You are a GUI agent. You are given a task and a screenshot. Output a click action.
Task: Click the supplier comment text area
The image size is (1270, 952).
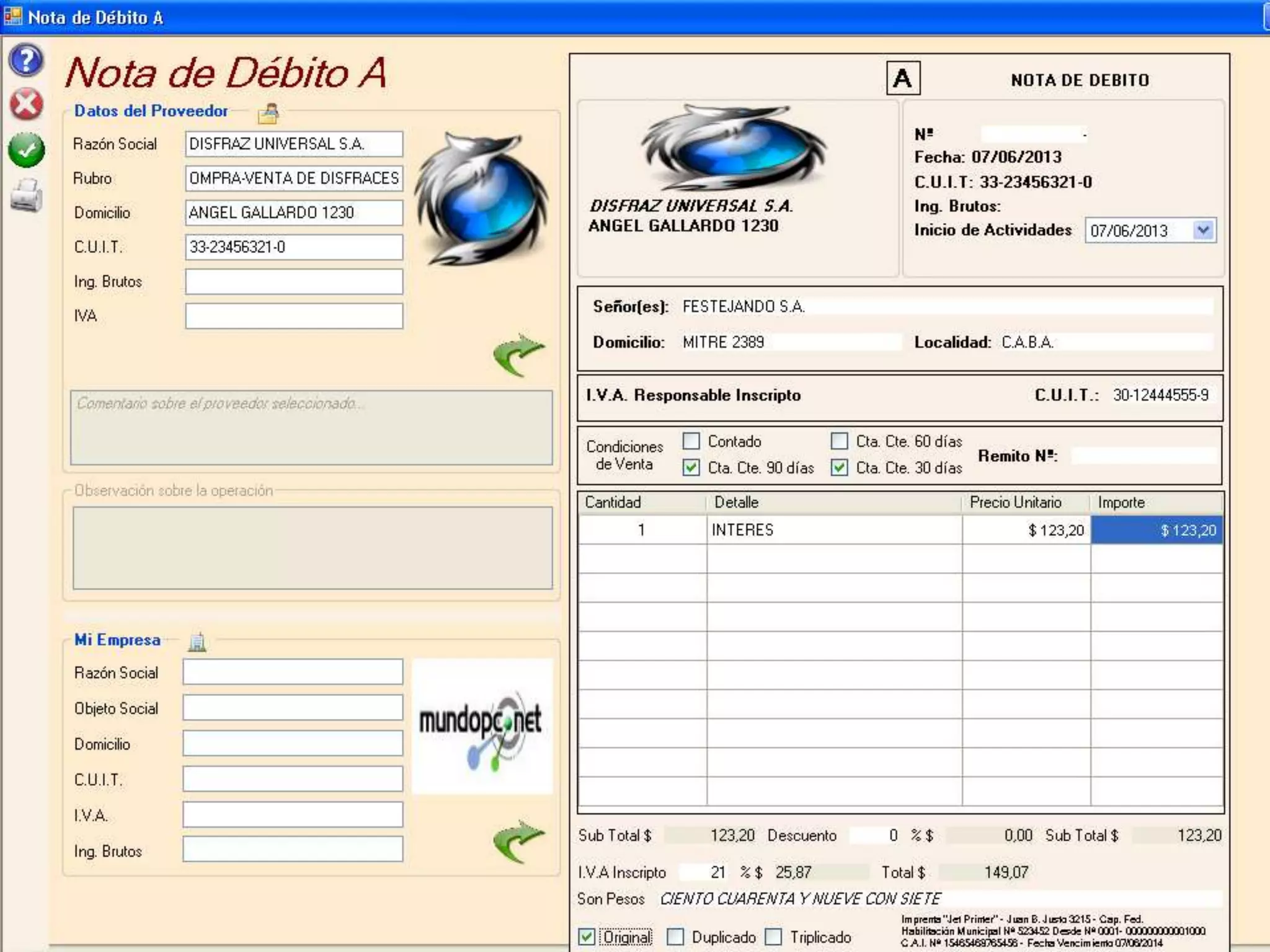[x=311, y=428]
